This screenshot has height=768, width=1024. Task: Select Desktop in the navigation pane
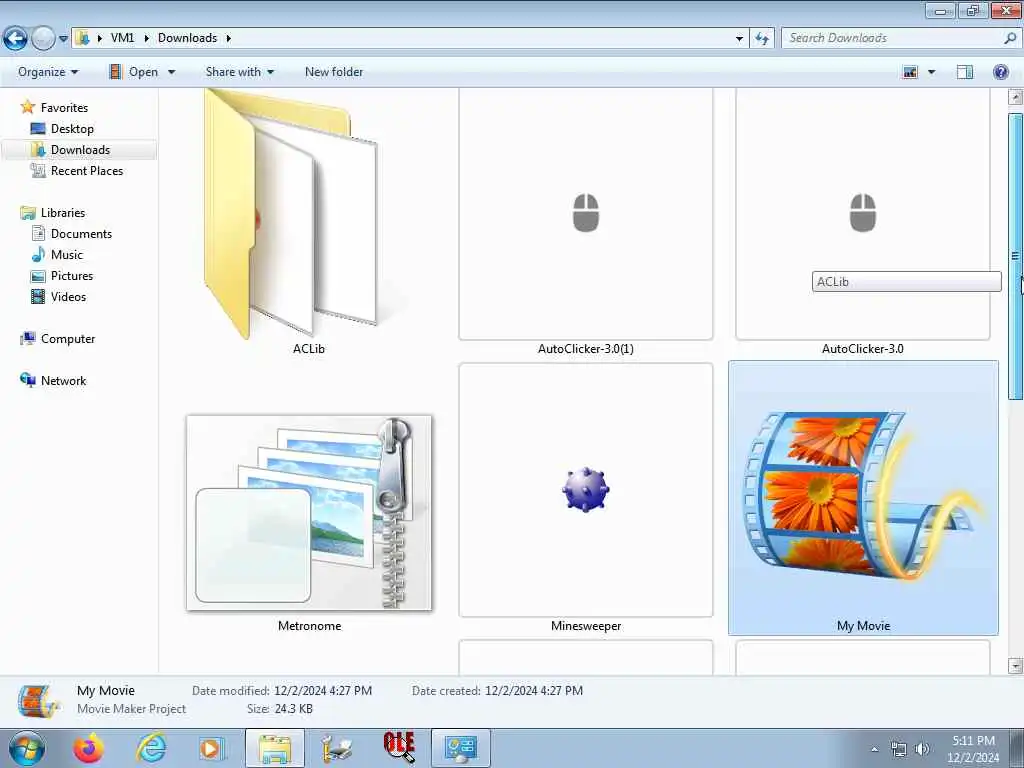click(72, 129)
